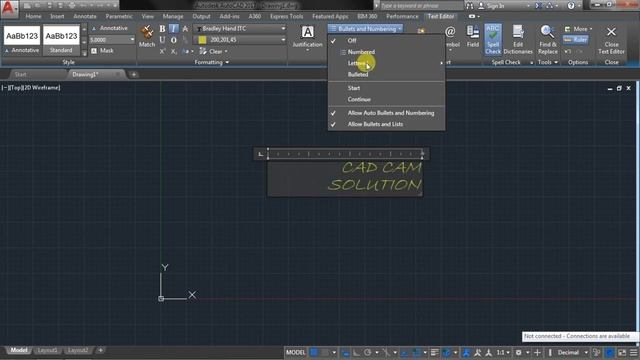Open the Clear formatting dropdown
This screenshot has height=360, width=640.
click(x=213, y=51)
